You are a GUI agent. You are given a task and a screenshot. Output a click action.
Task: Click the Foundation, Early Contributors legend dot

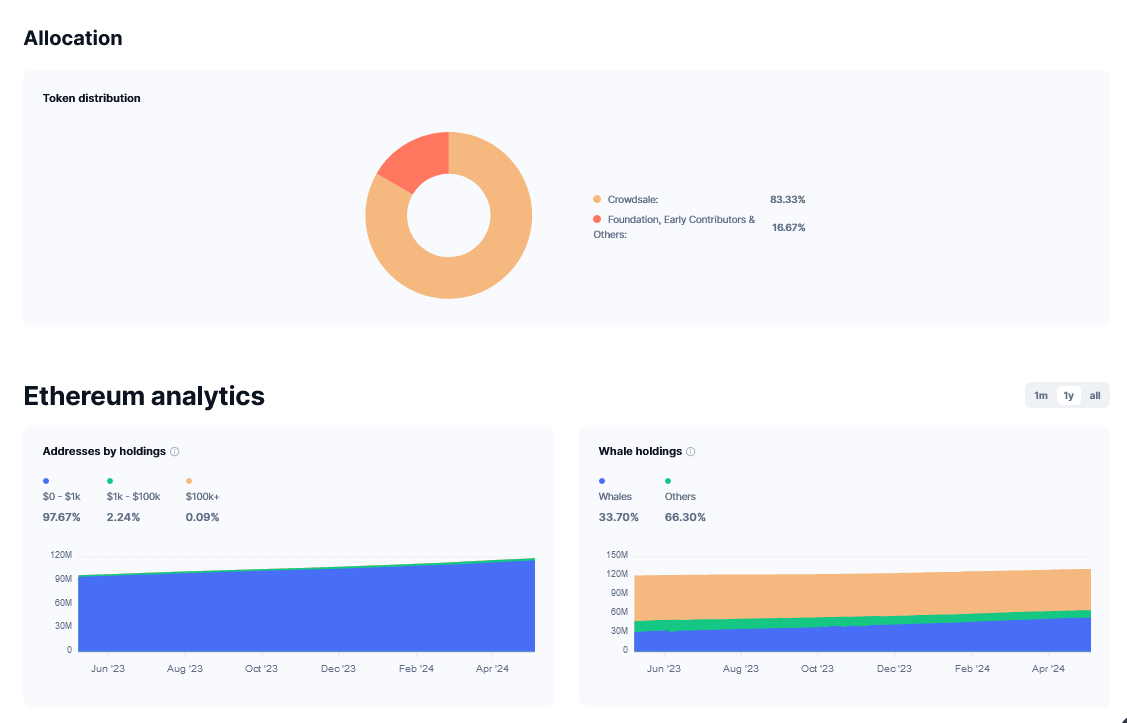click(x=597, y=219)
